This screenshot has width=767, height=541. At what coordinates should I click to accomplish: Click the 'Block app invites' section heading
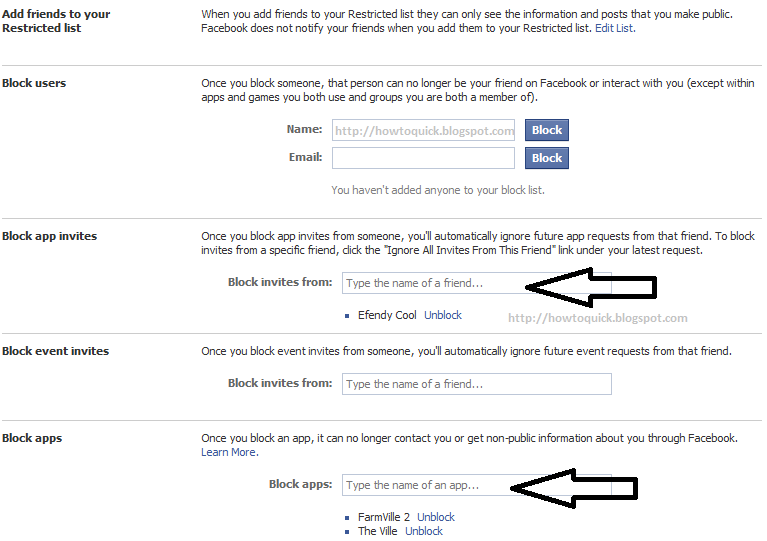click(49, 236)
